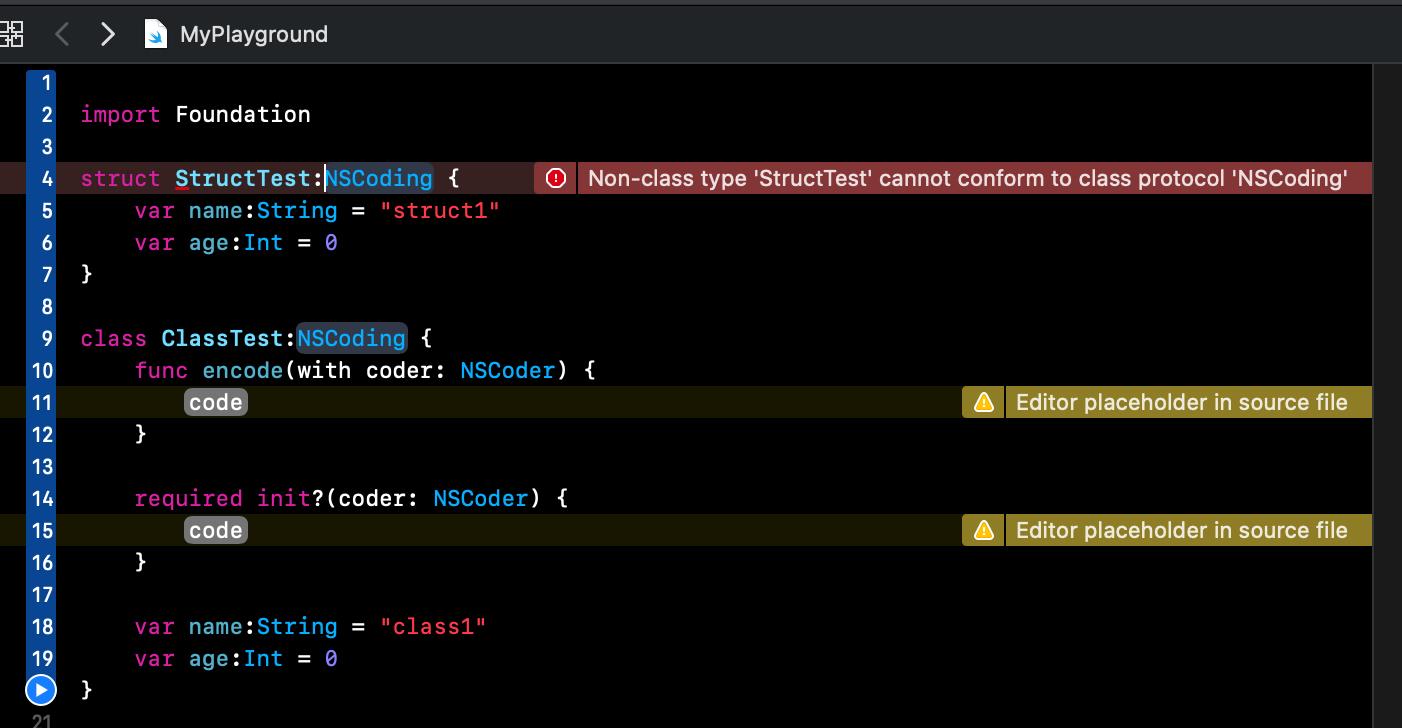Click the encode function name

pos(243,370)
